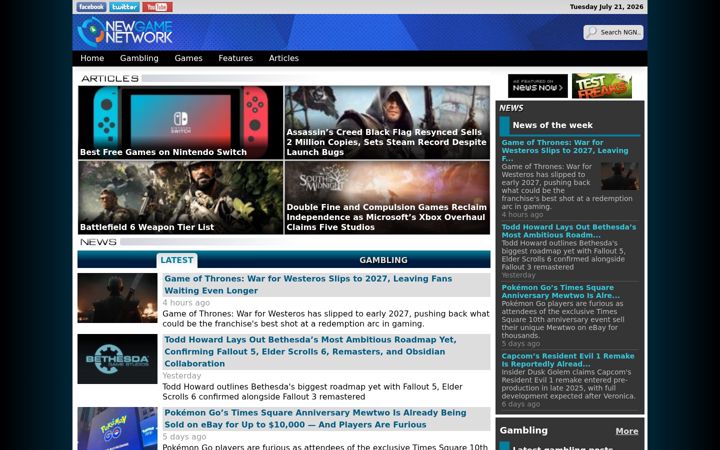Click Pokémon Go news thumbnail
Image resolution: width=720 pixels, height=450 pixels.
117,429
